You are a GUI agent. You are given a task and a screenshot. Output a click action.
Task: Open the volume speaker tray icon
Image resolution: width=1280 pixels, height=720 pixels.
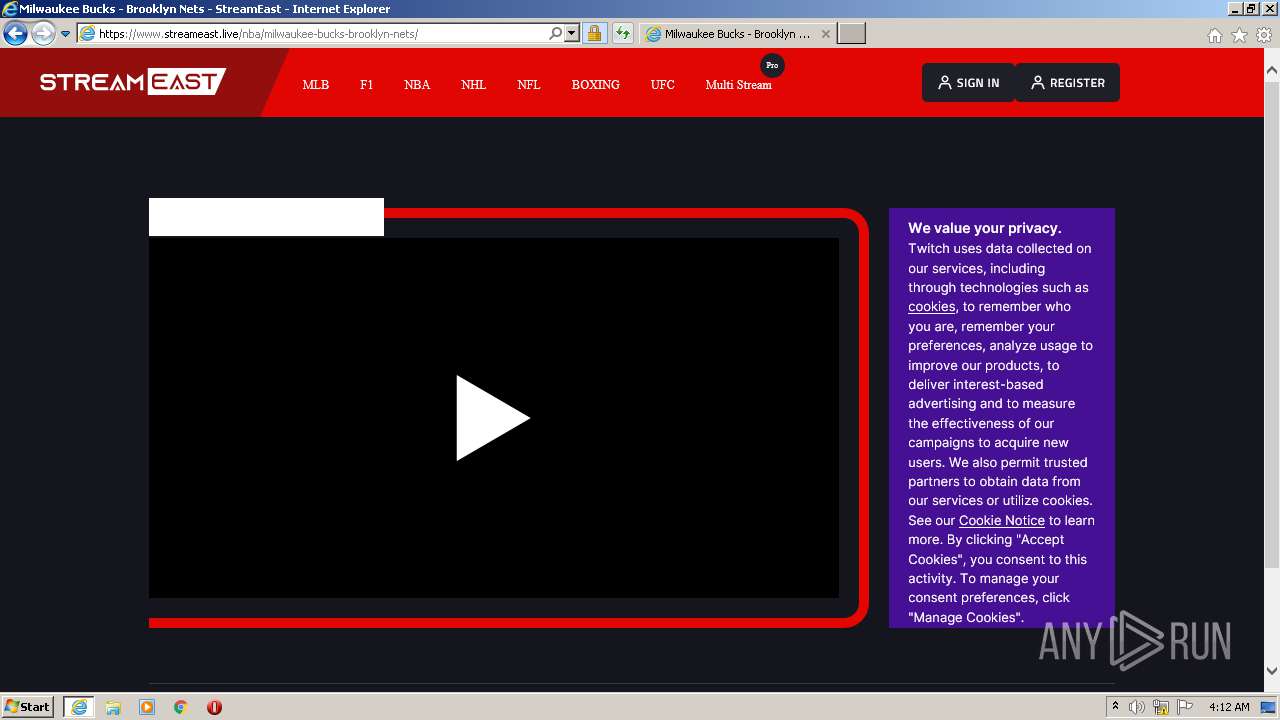click(x=1137, y=707)
